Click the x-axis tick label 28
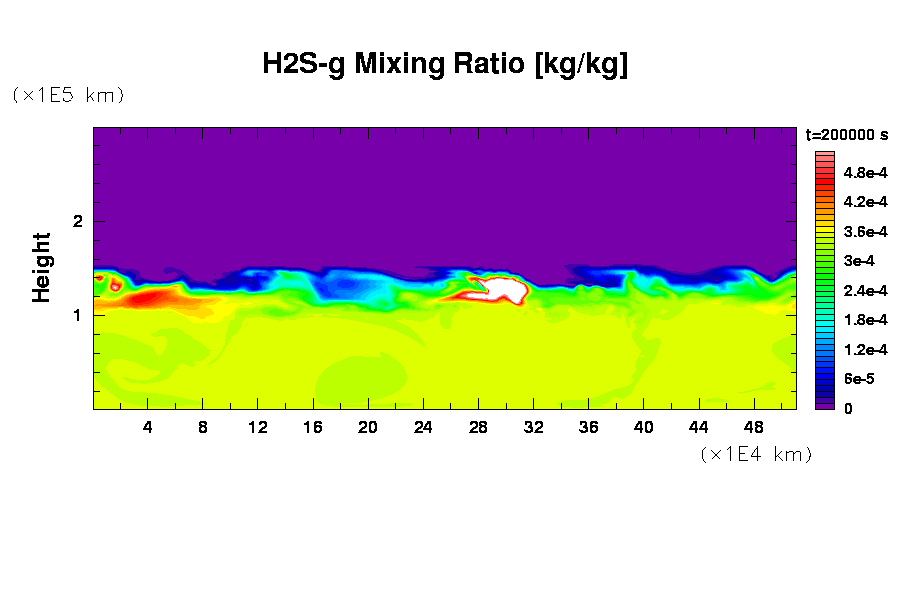Image resolution: width=900 pixels, height=600 pixels. pos(477,427)
